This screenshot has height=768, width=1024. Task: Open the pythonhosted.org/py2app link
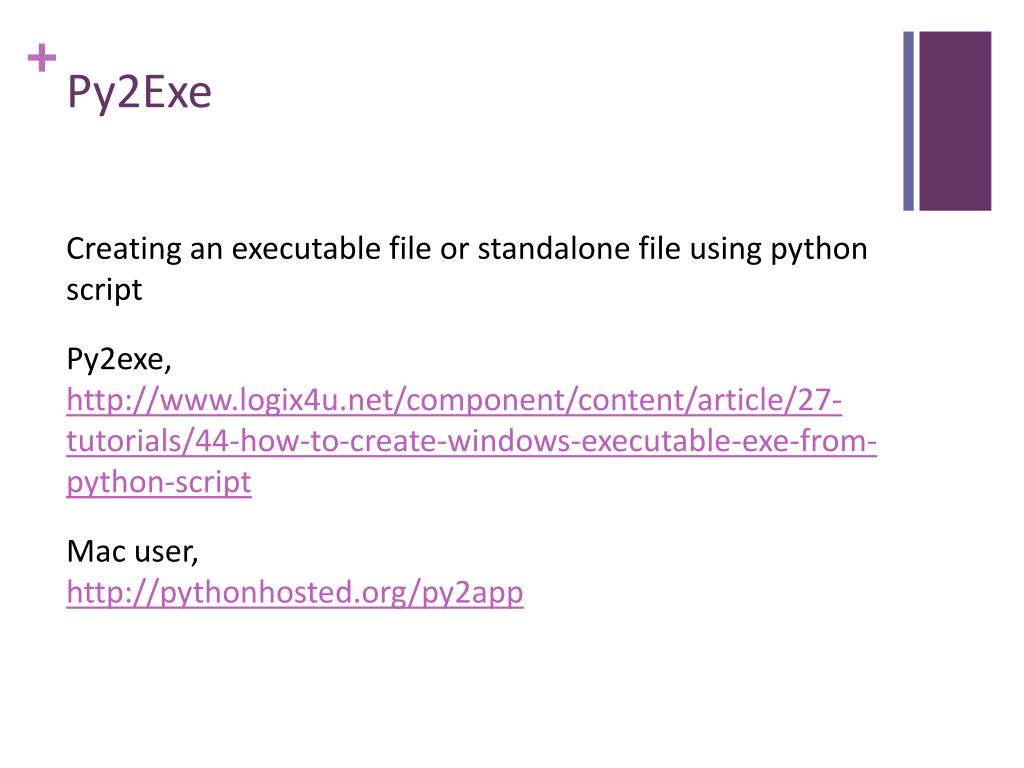(295, 593)
